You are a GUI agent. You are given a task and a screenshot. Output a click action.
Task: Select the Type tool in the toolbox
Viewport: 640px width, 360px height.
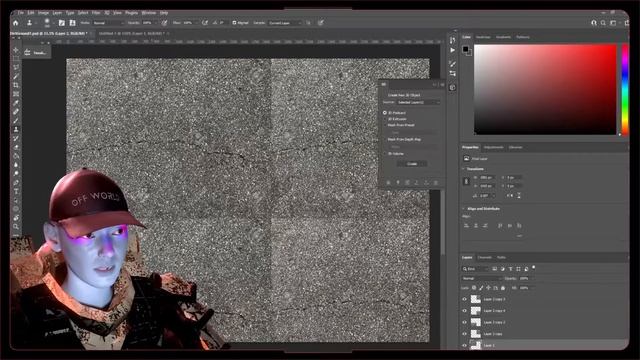click(16, 191)
